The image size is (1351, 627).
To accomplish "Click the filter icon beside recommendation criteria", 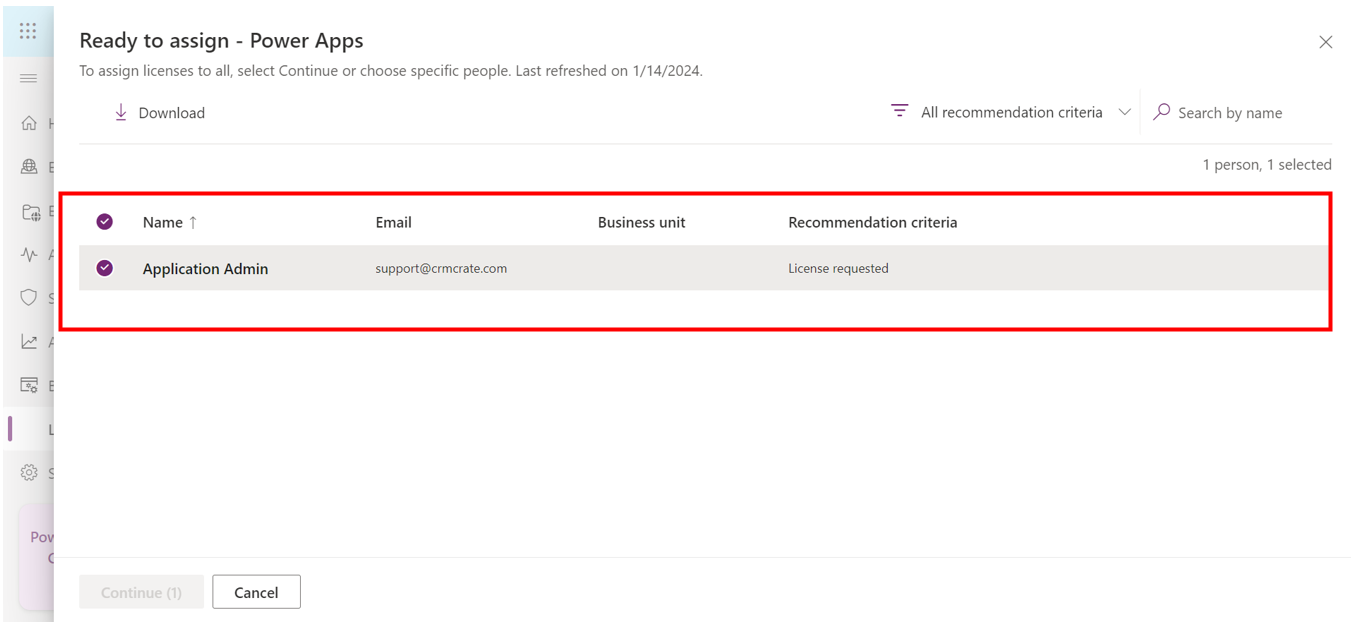I will tap(899, 111).
